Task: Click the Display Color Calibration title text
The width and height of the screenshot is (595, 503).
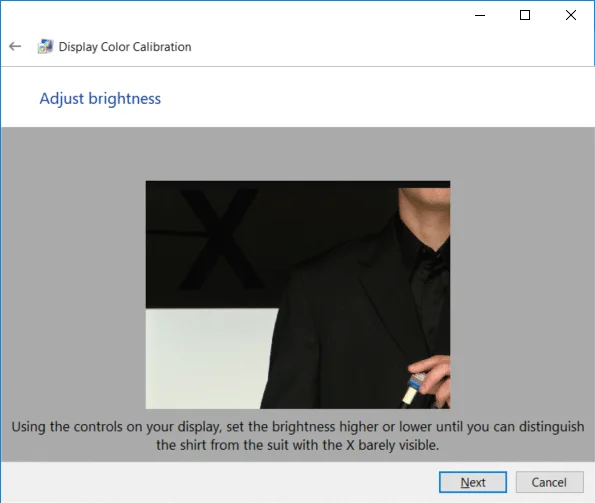Action: pyautogui.click(x=125, y=47)
